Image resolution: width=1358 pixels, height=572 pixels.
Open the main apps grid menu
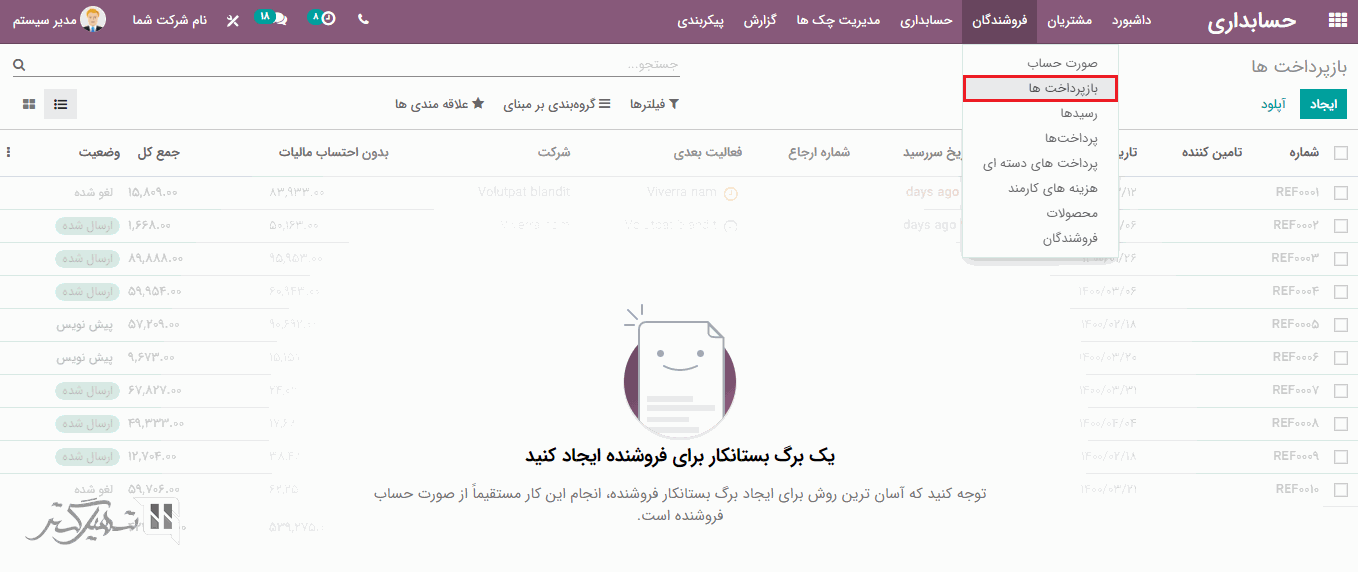pyautogui.click(x=1336, y=21)
